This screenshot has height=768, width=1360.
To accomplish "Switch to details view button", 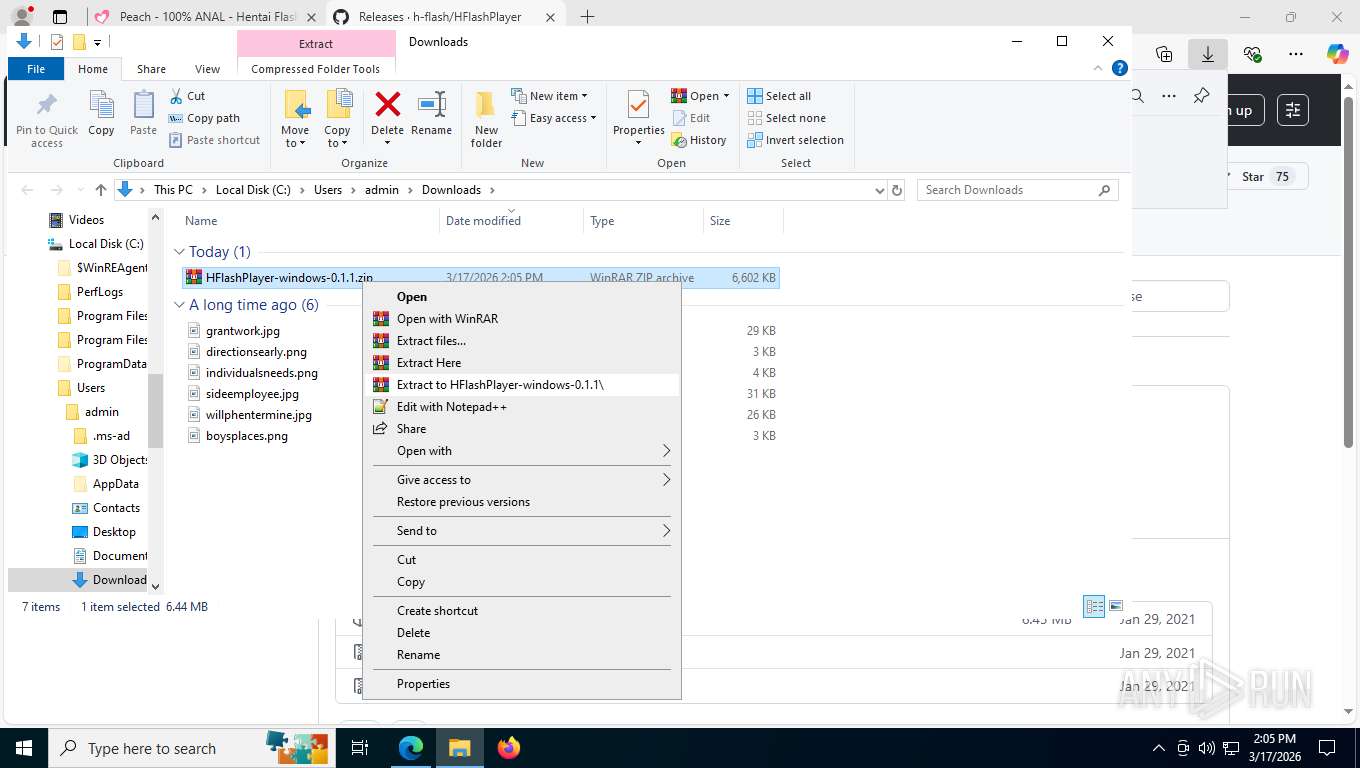I will pos(1094,606).
